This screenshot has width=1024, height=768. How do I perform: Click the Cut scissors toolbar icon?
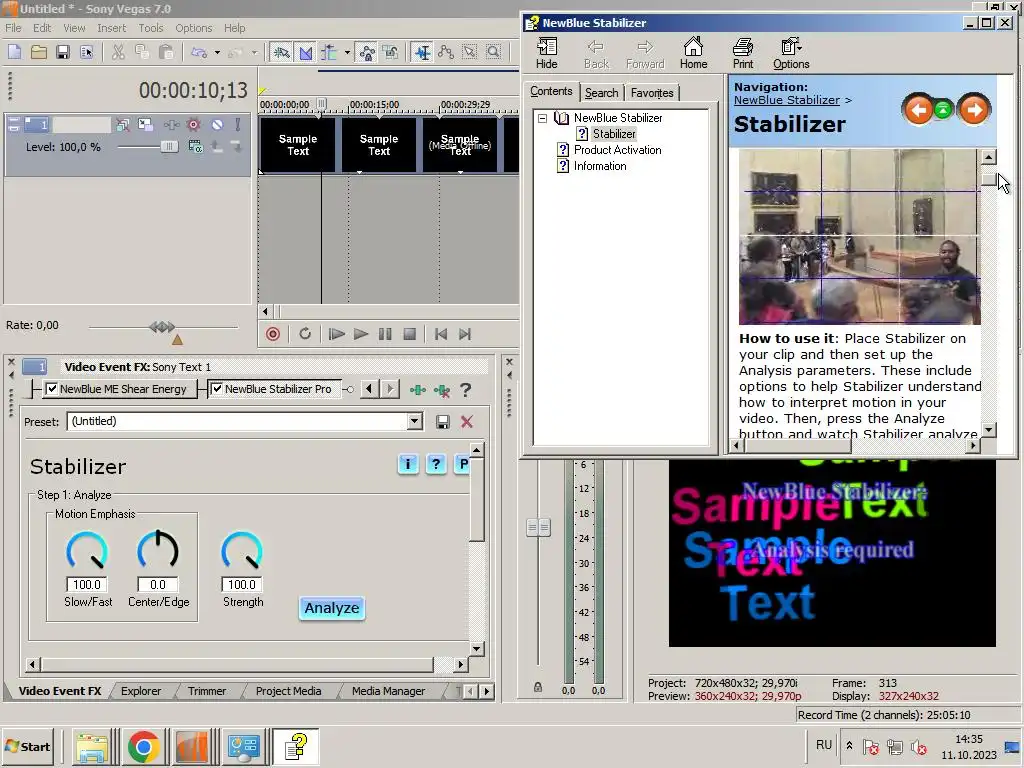click(x=118, y=52)
